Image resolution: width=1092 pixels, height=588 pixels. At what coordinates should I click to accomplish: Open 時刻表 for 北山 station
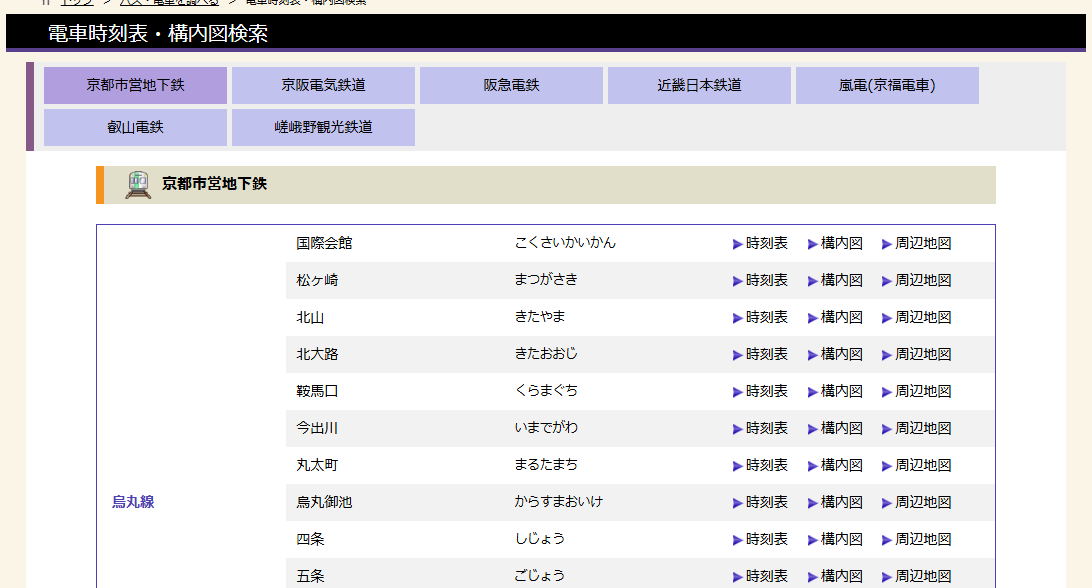point(760,317)
